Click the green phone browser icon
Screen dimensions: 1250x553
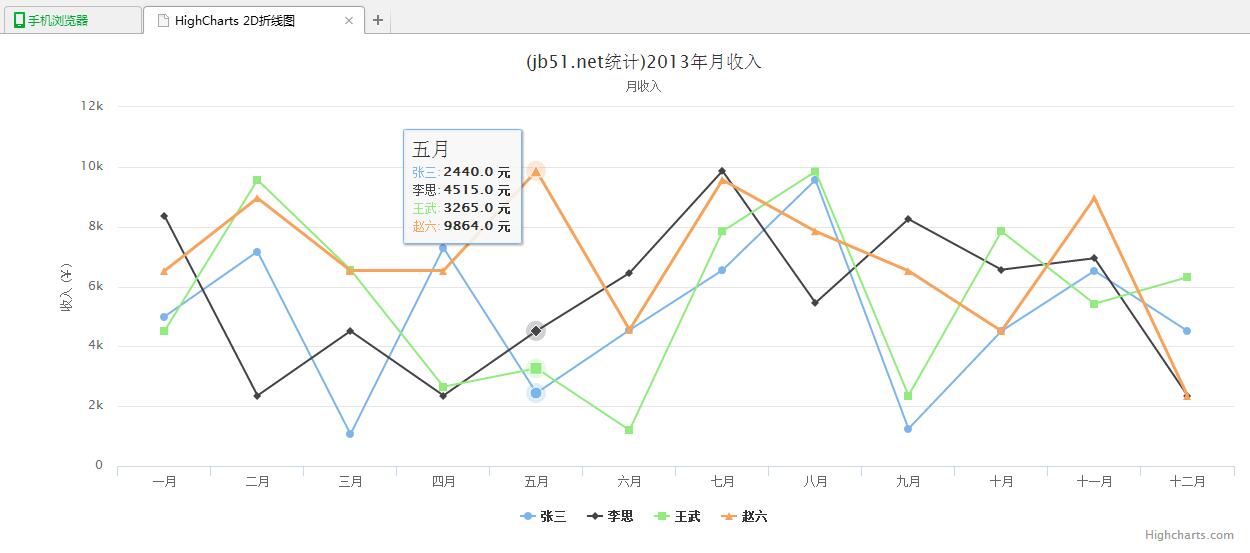19,20
